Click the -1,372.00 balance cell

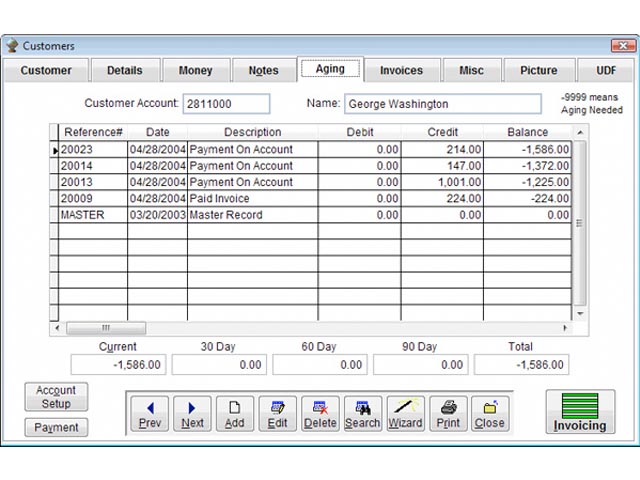(527, 166)
